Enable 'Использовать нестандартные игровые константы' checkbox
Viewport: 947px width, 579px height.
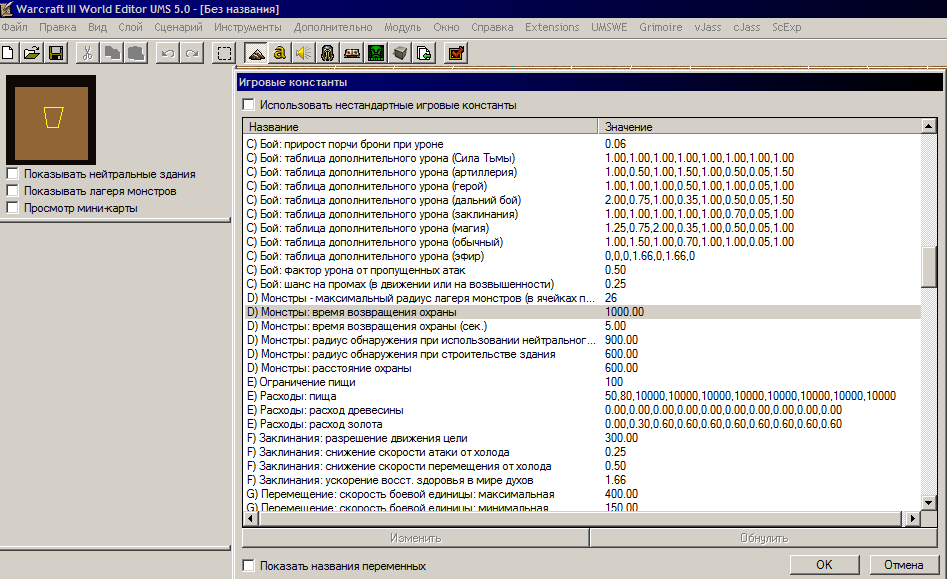point(249,105)
